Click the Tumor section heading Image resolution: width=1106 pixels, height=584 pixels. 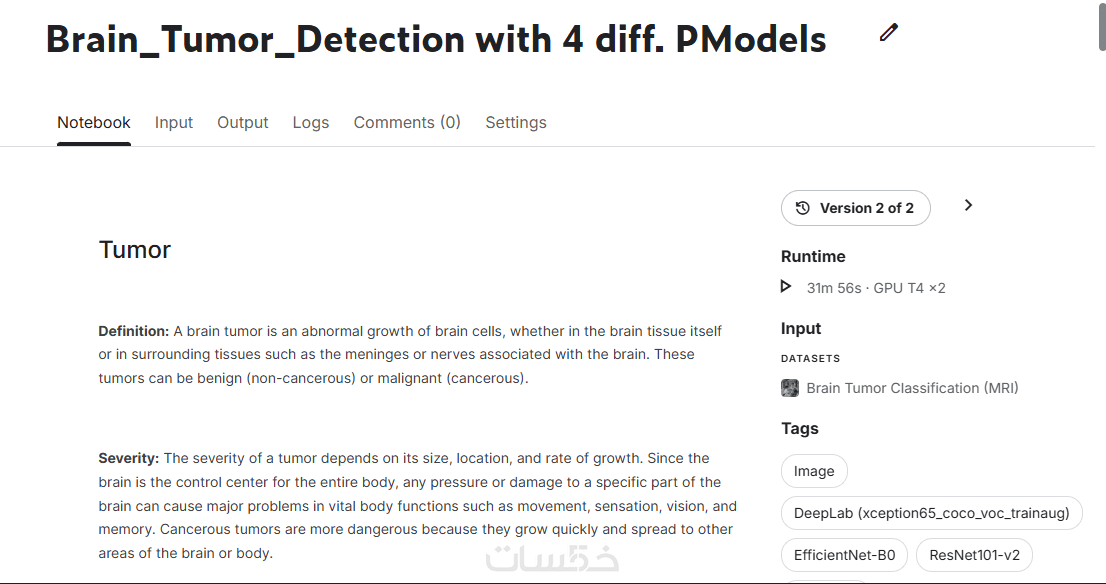135,250
